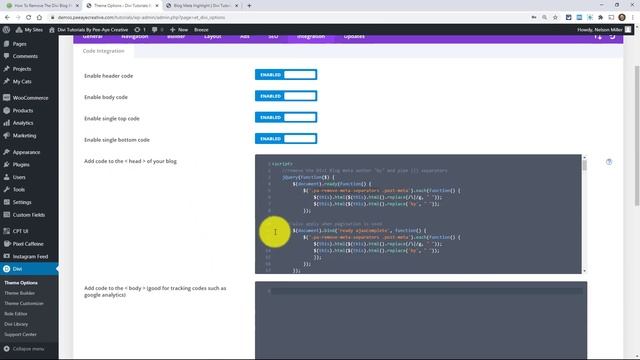
Task: Click inside the head code editor
Action: [x=418, y=214]
